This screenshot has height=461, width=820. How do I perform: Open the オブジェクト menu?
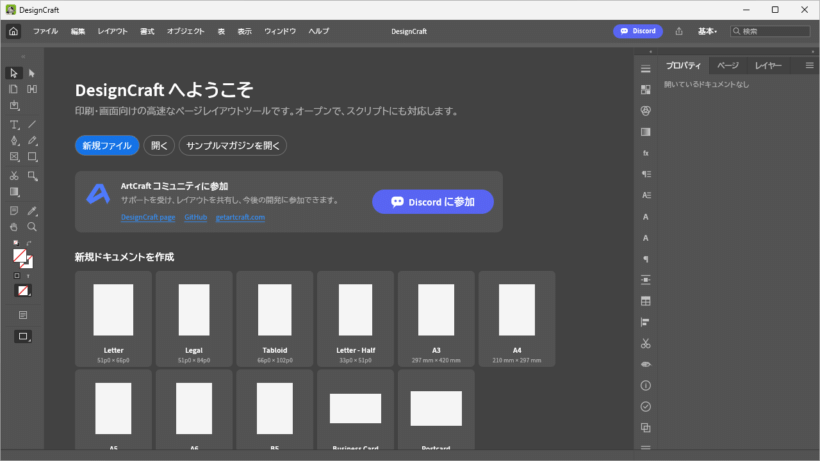tap(186, 31)
